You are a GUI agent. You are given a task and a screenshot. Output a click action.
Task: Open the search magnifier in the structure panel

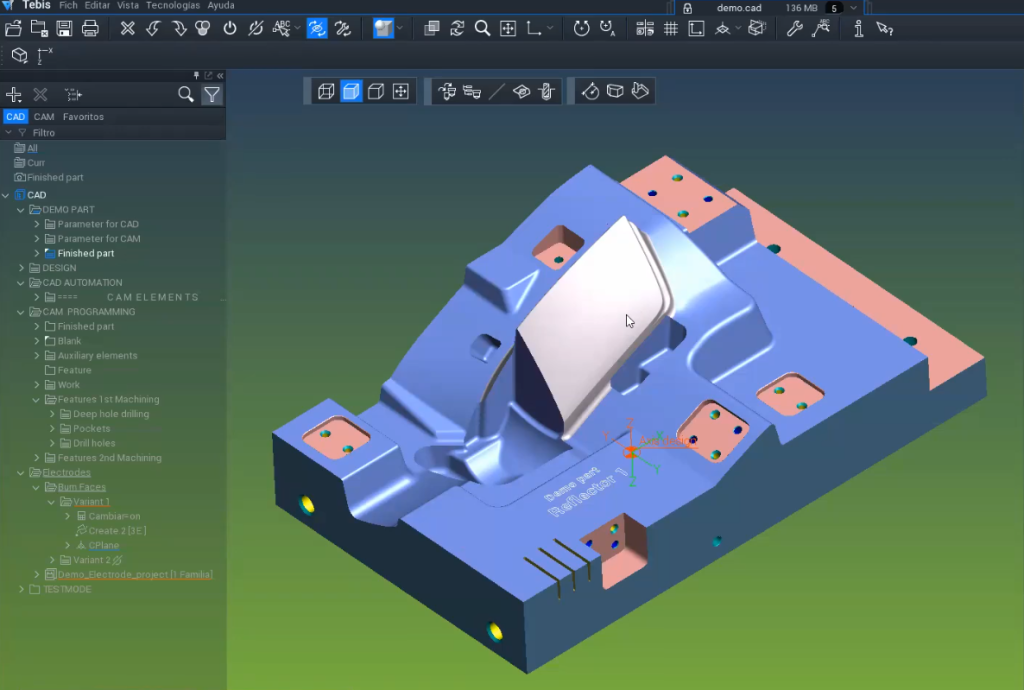tap(185, 94)
